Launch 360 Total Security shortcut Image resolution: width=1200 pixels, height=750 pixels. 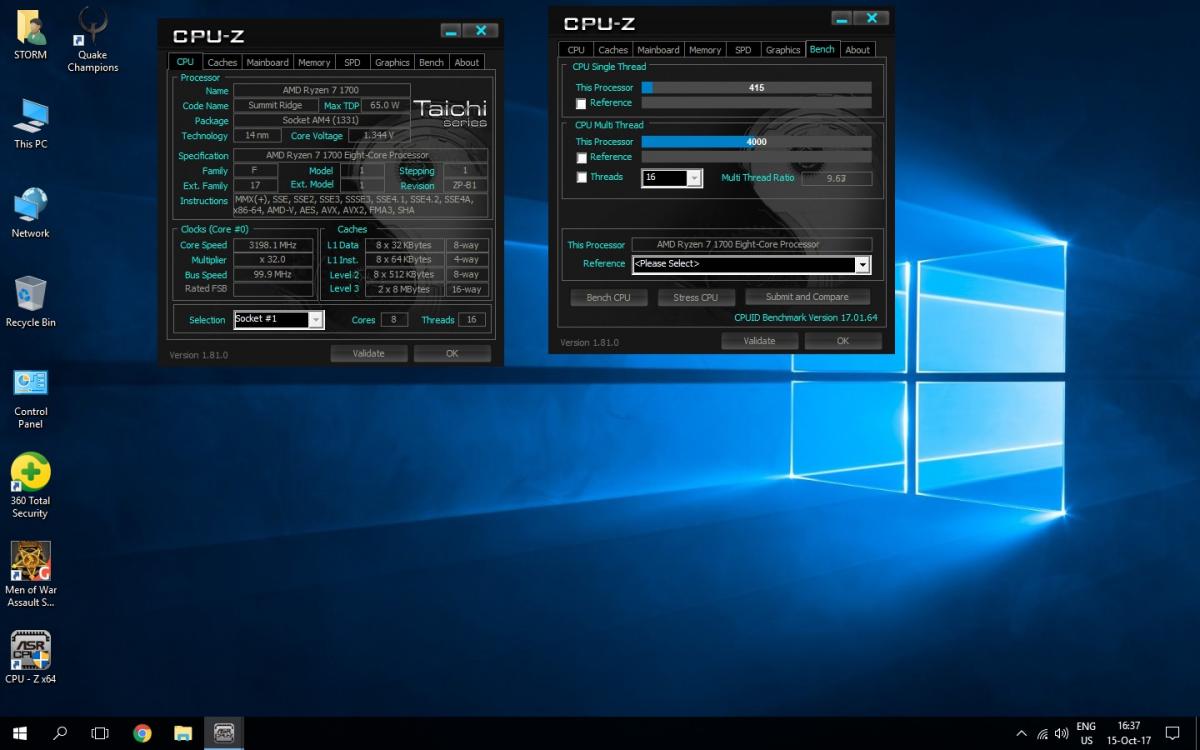pos(30,486)
